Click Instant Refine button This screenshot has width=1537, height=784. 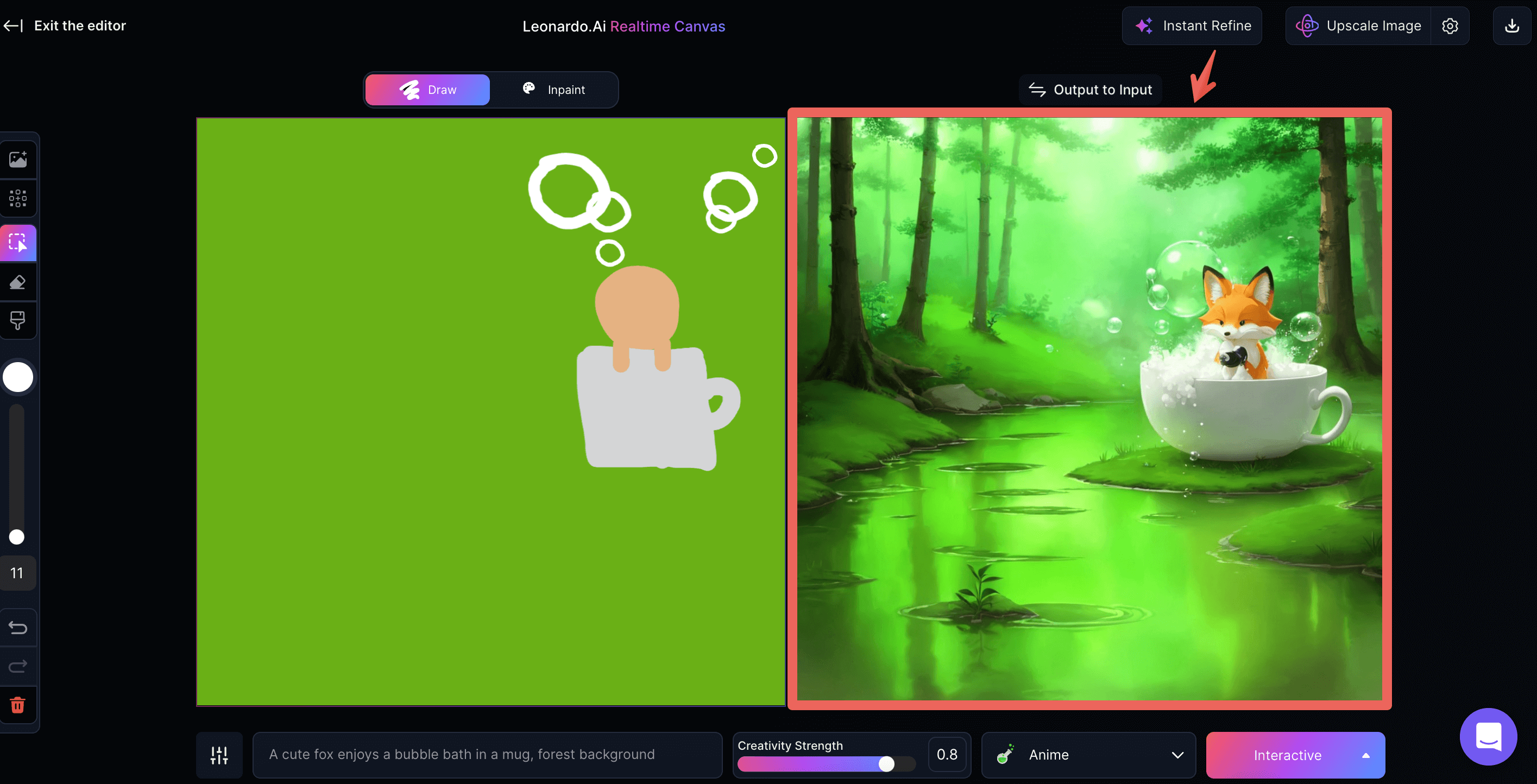pos(1192,26)
